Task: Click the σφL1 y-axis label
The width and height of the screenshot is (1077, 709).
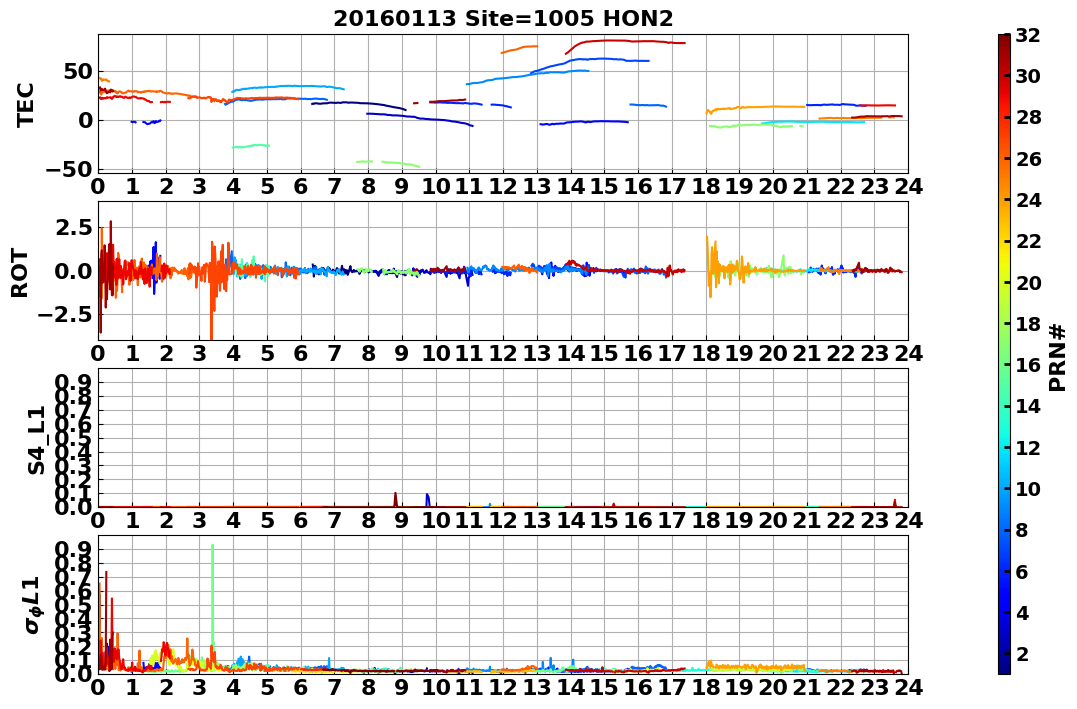Action: 34,605
